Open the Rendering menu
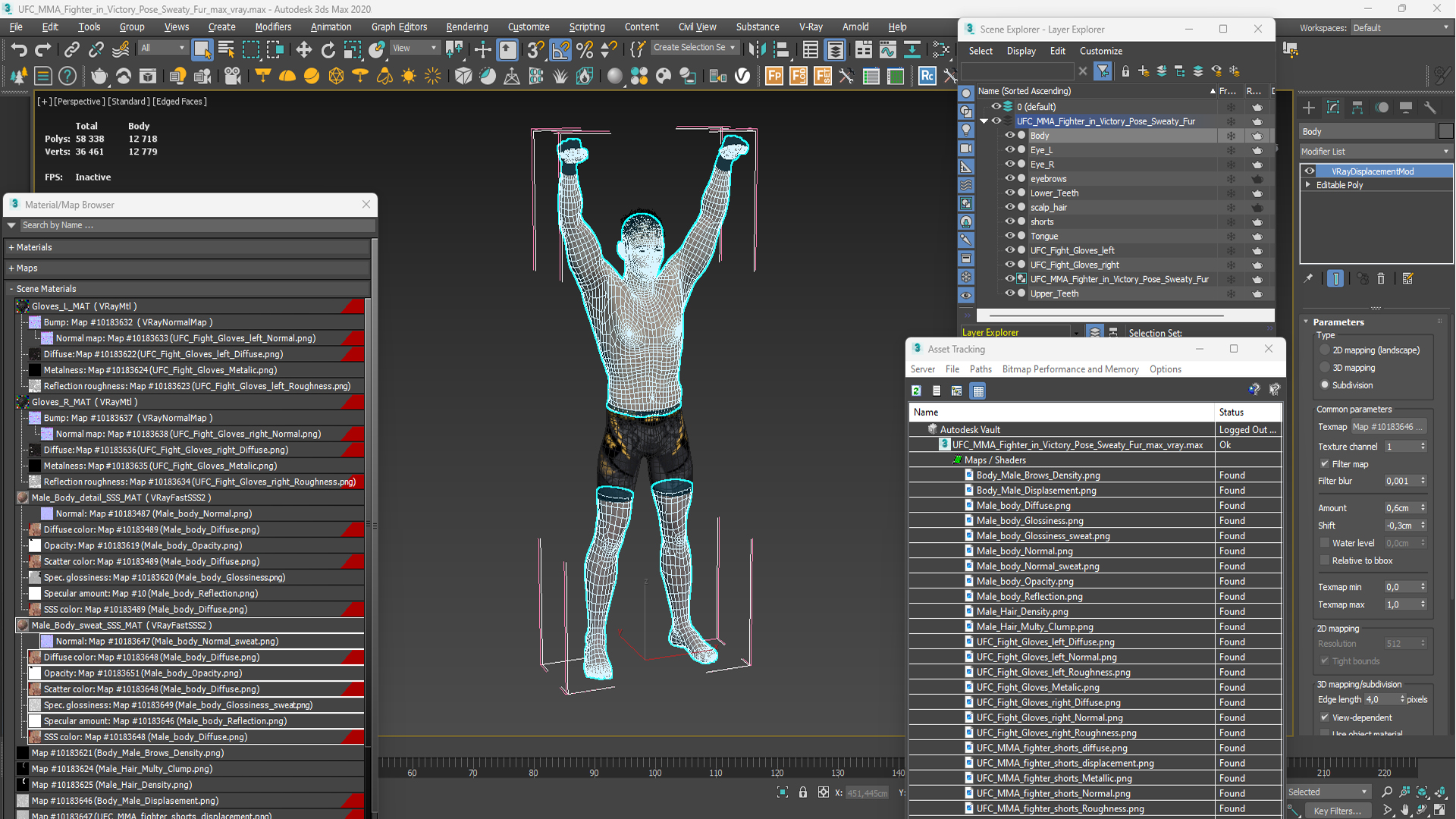Image resolution: width=1456 pixels, height=819 pixels. 466,27
